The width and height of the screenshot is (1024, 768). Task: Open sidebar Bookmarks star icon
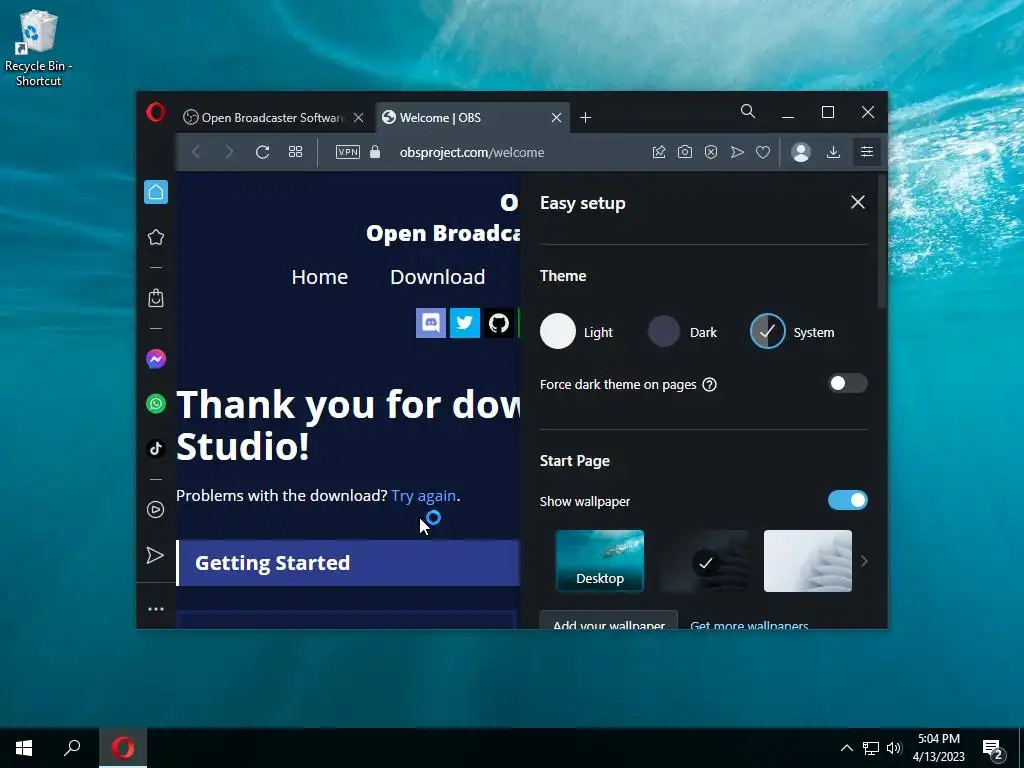click(156, 237)
